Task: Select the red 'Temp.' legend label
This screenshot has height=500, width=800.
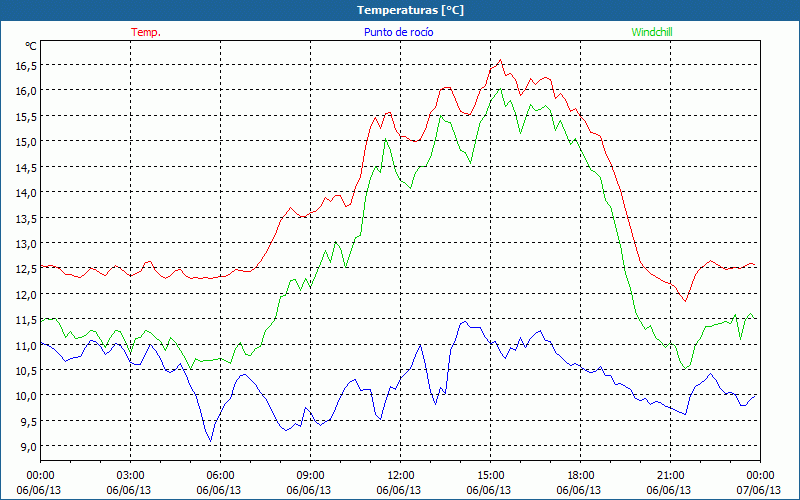Action: 146,32
